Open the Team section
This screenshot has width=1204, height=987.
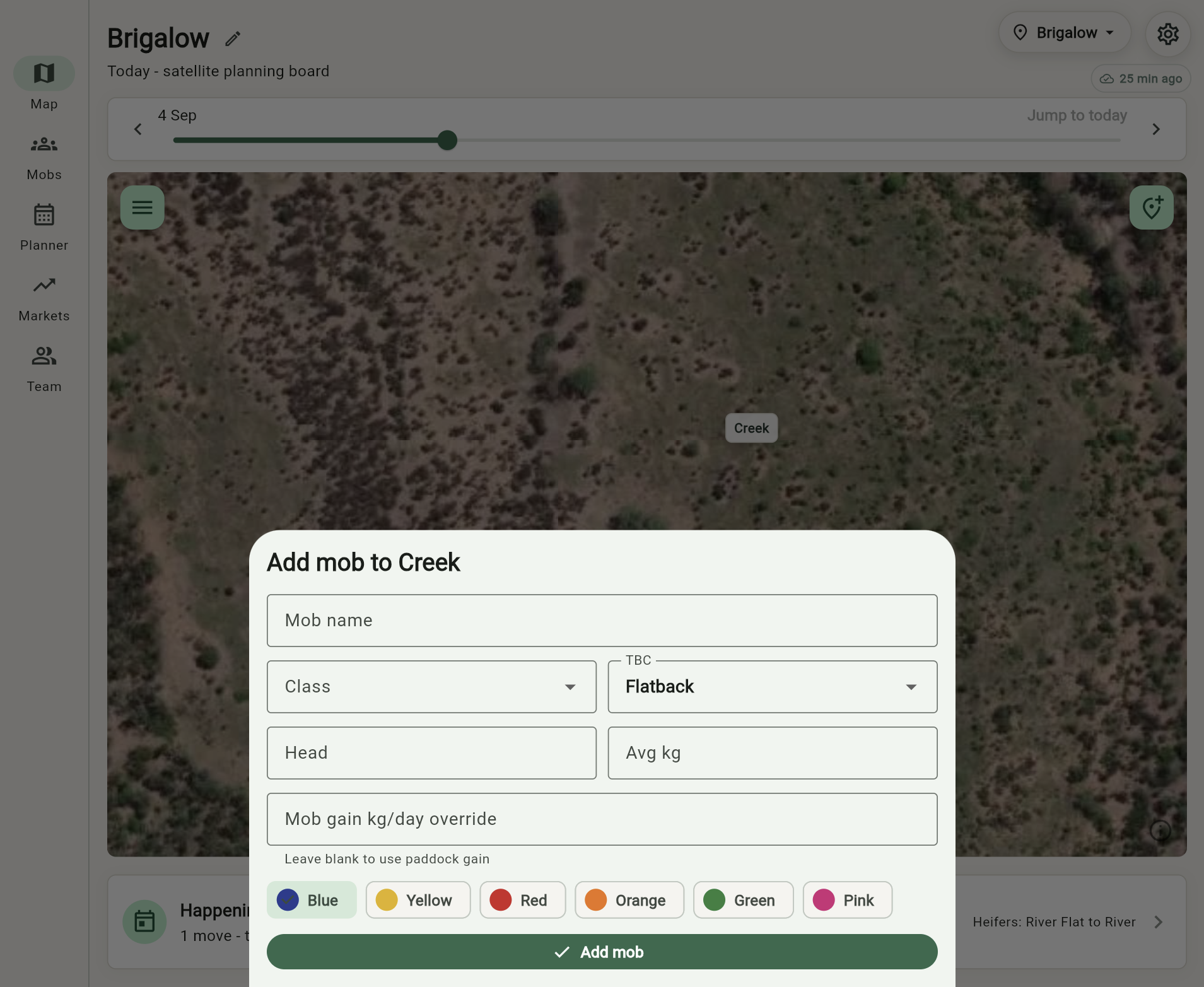pos(44,369)
